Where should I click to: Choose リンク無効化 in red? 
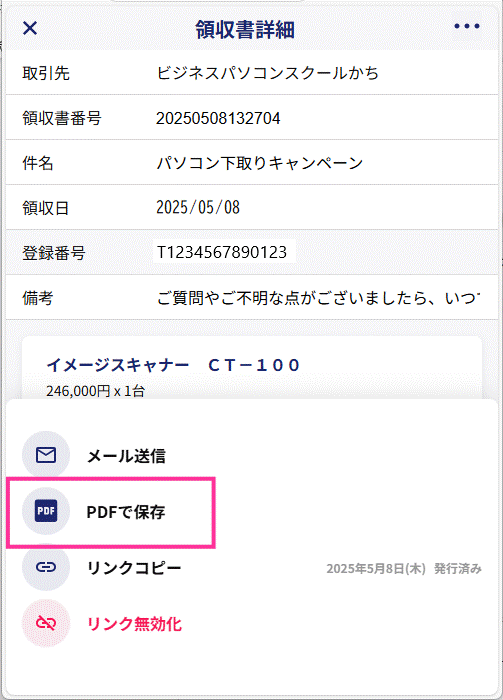pyautogui.click(x=134, y=624)
